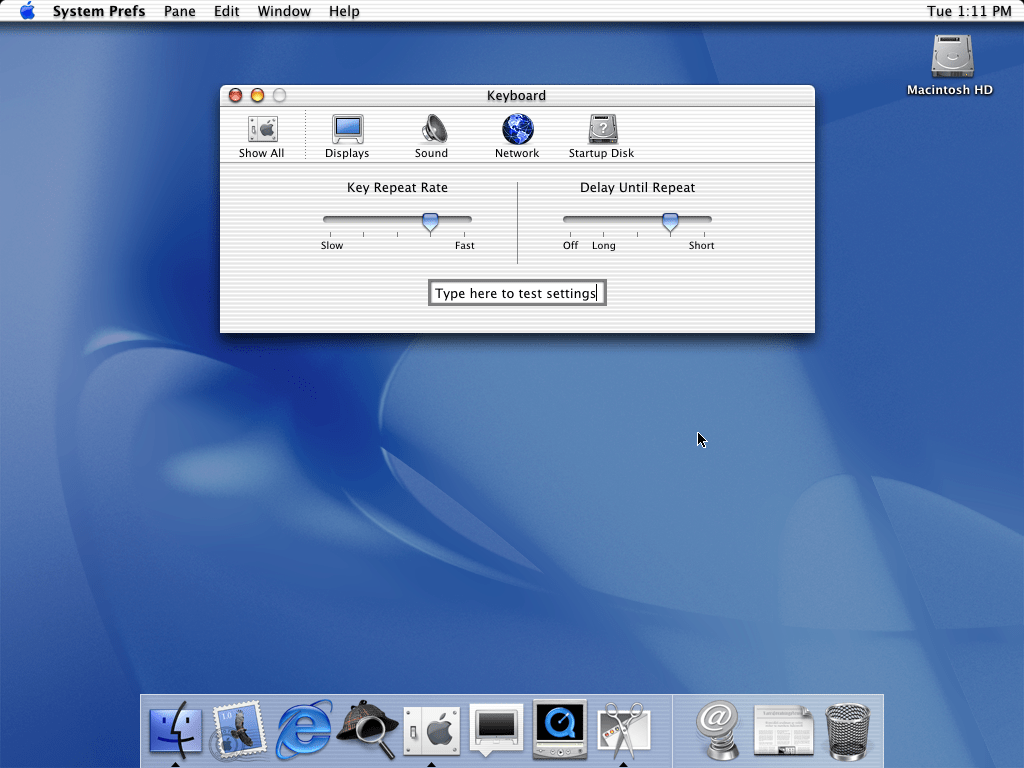Launch Internet Explorer from the Dock
1024x768 pixels.
303,730
